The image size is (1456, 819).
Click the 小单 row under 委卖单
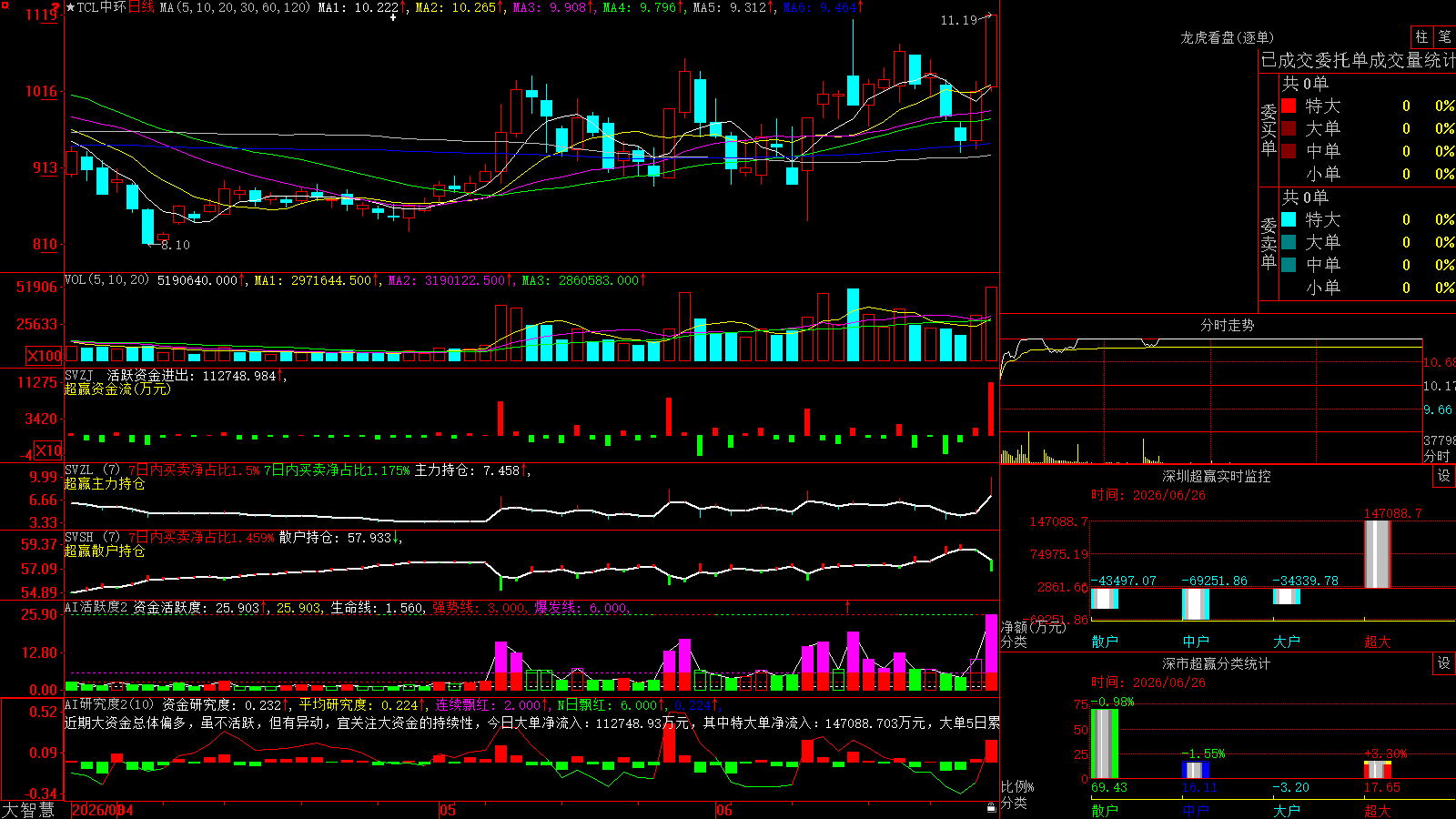click(x=1368, y=288)
